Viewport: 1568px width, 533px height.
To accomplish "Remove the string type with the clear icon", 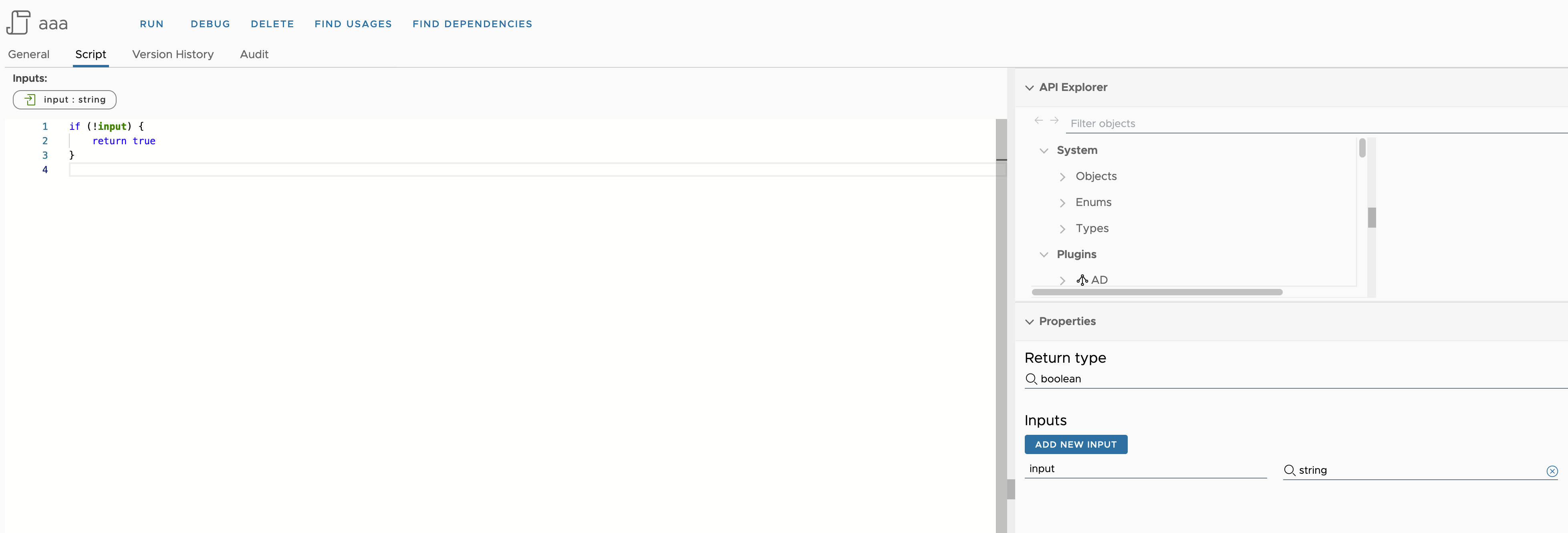I will pos(1553,471).
